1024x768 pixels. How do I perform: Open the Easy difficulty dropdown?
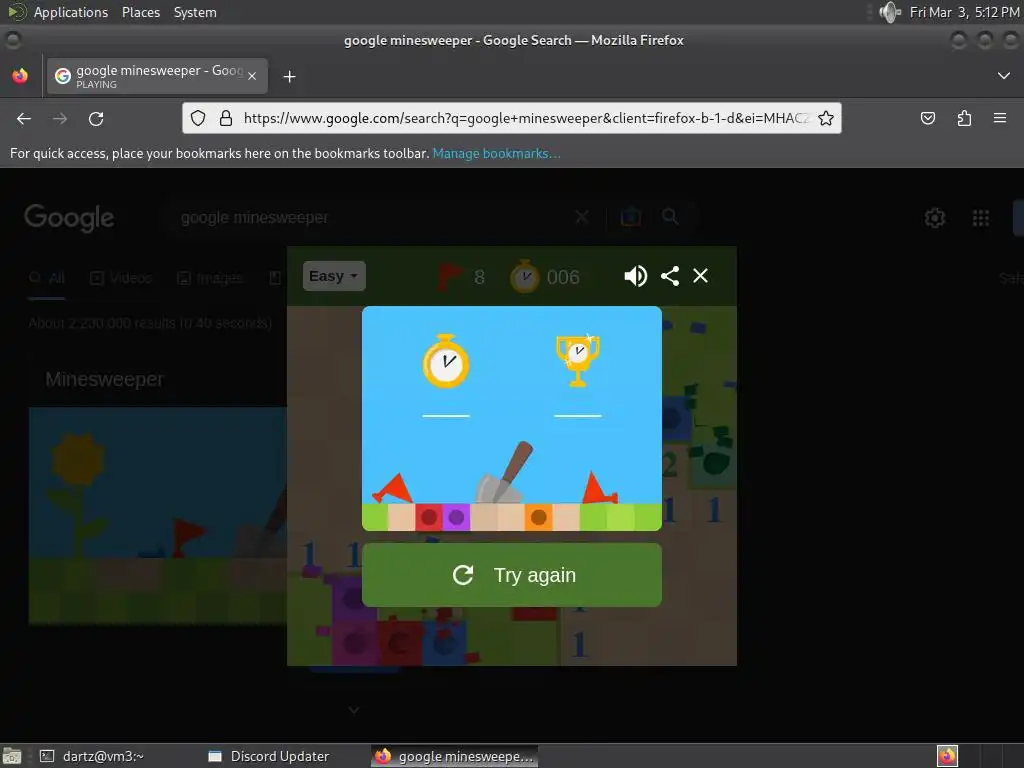tap(334, 276)
